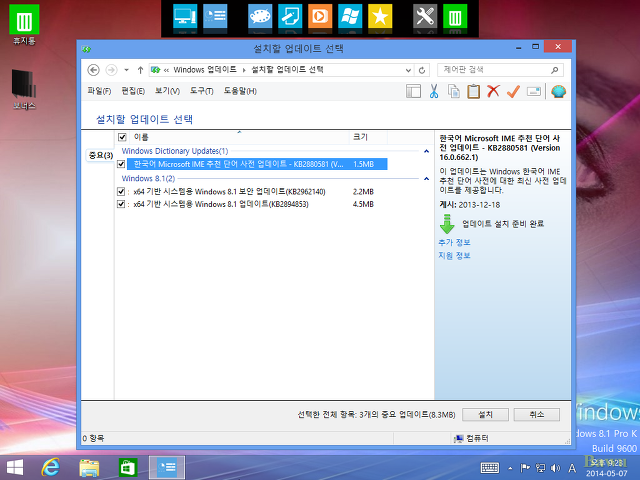Toggle the select-all checkbox beside 이름 header
Viewport: 640px width, 480px height.
122,137
